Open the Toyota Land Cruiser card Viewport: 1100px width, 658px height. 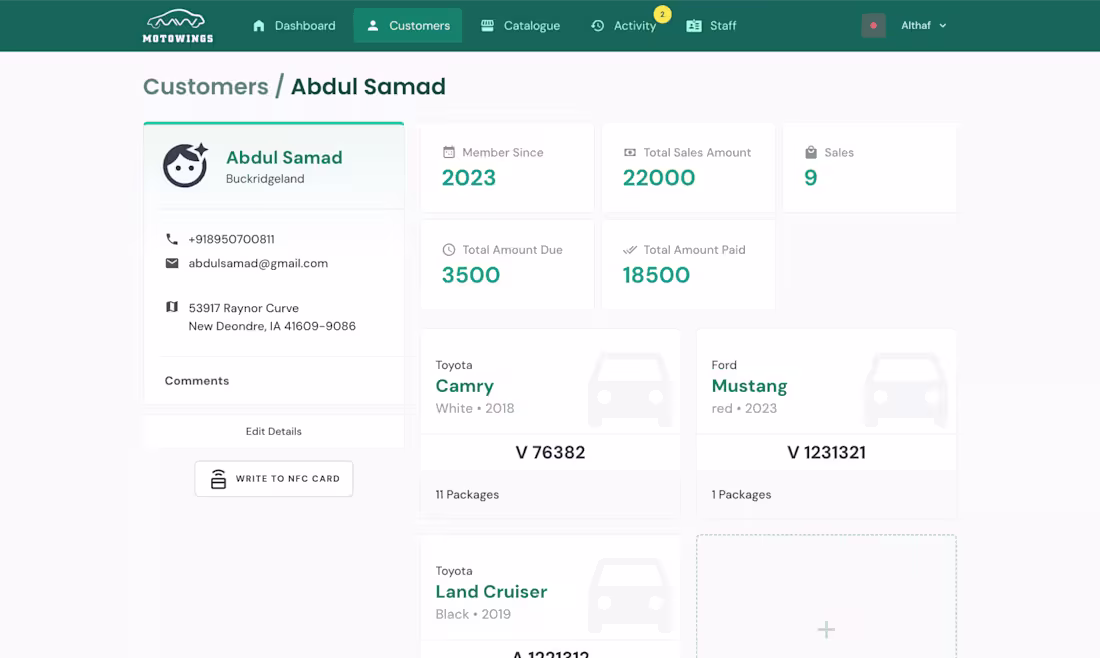(550, 596)
